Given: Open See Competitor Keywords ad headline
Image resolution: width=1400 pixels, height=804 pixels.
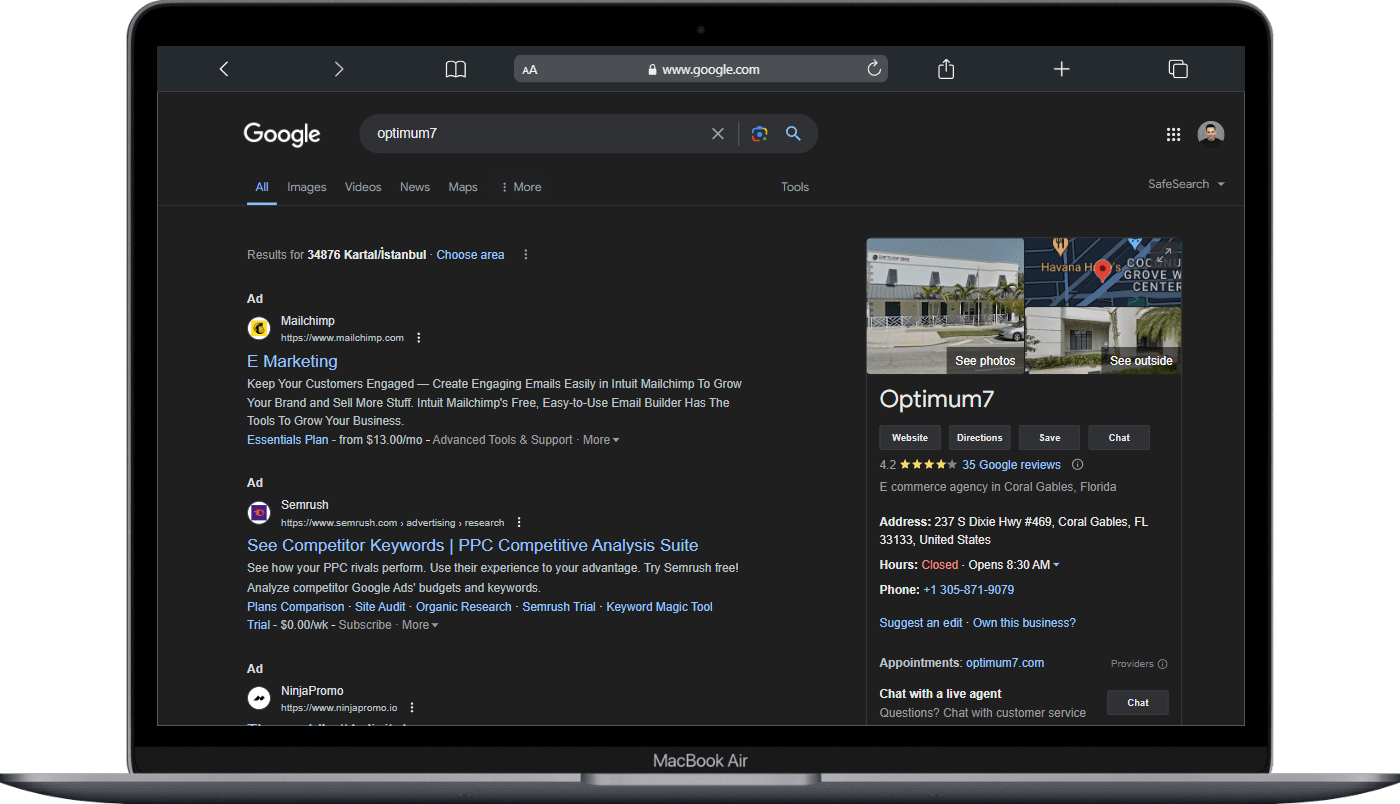Looking at the screenshot, I should [x=473, y=546].
